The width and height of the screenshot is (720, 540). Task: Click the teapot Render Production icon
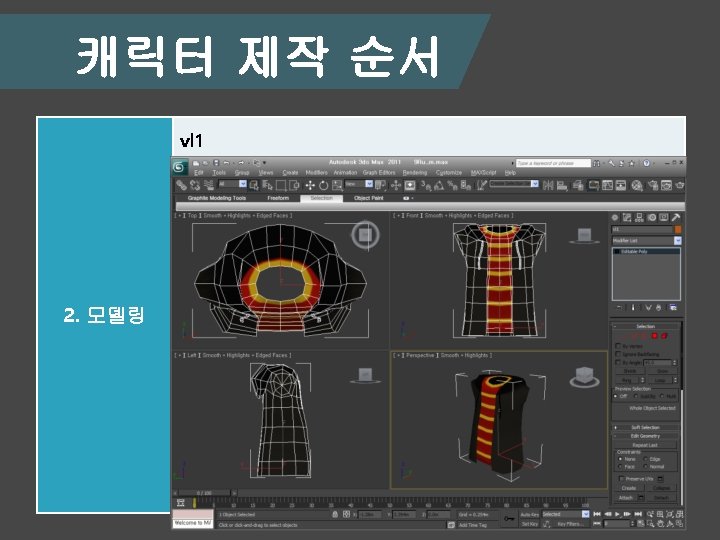(680, 185)
